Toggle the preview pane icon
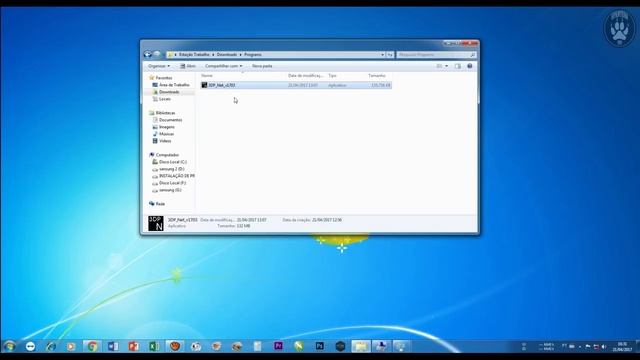Image resolution: width=640 pixels, height=360 pixels. pos(458,66)
